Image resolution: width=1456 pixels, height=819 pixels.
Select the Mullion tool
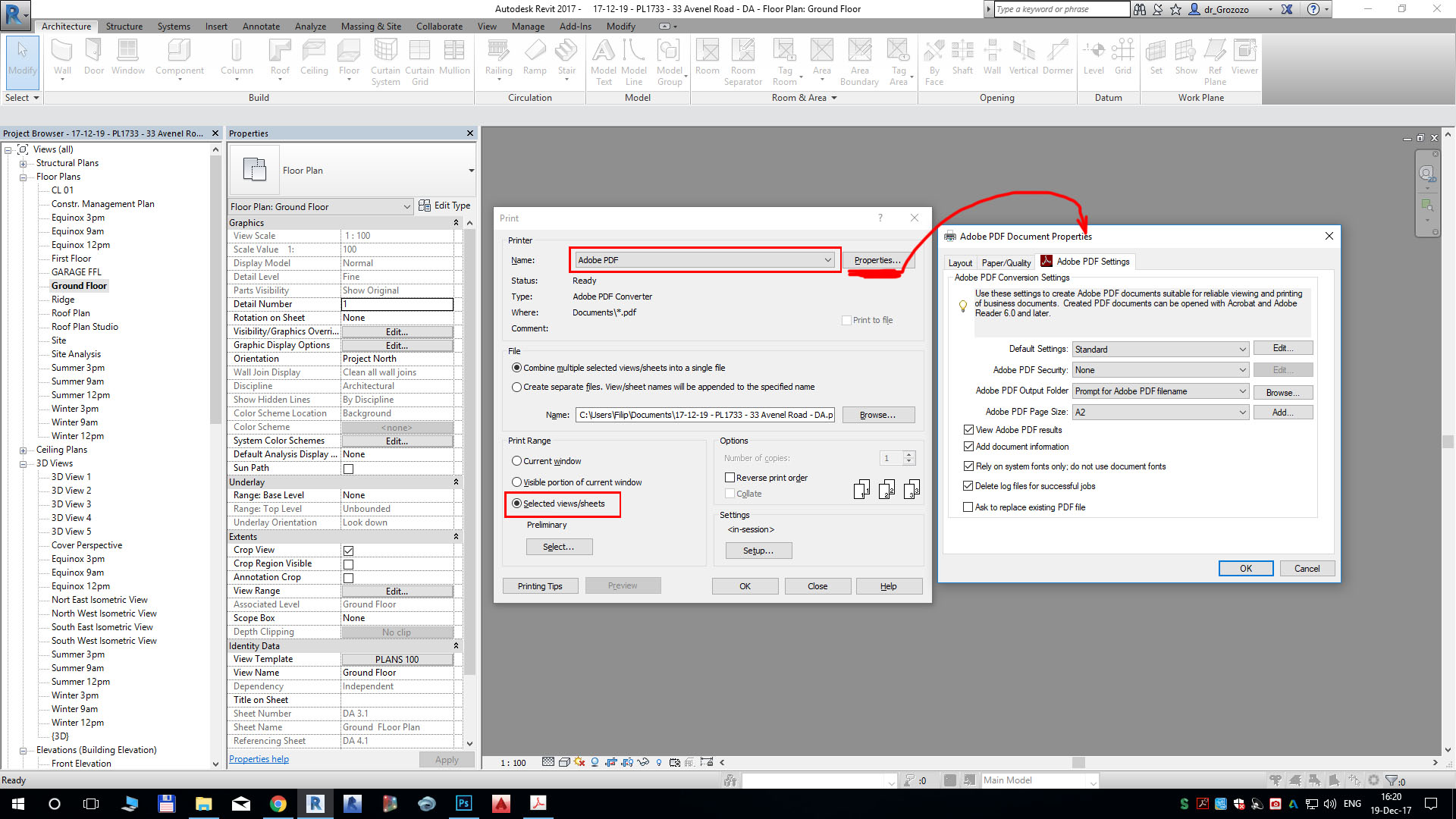454,58
